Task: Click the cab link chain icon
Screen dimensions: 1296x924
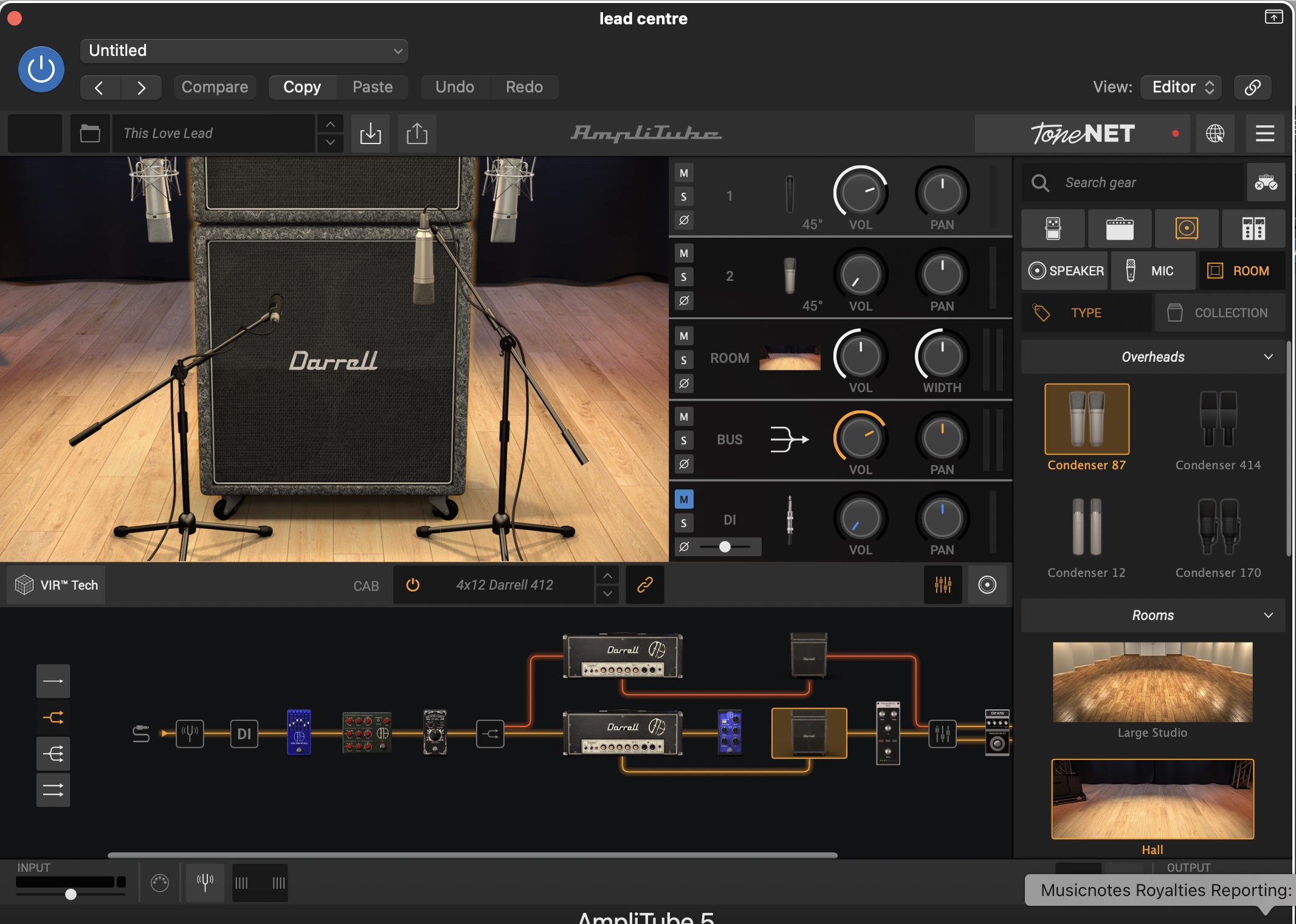Action: [x=644, y=585]
